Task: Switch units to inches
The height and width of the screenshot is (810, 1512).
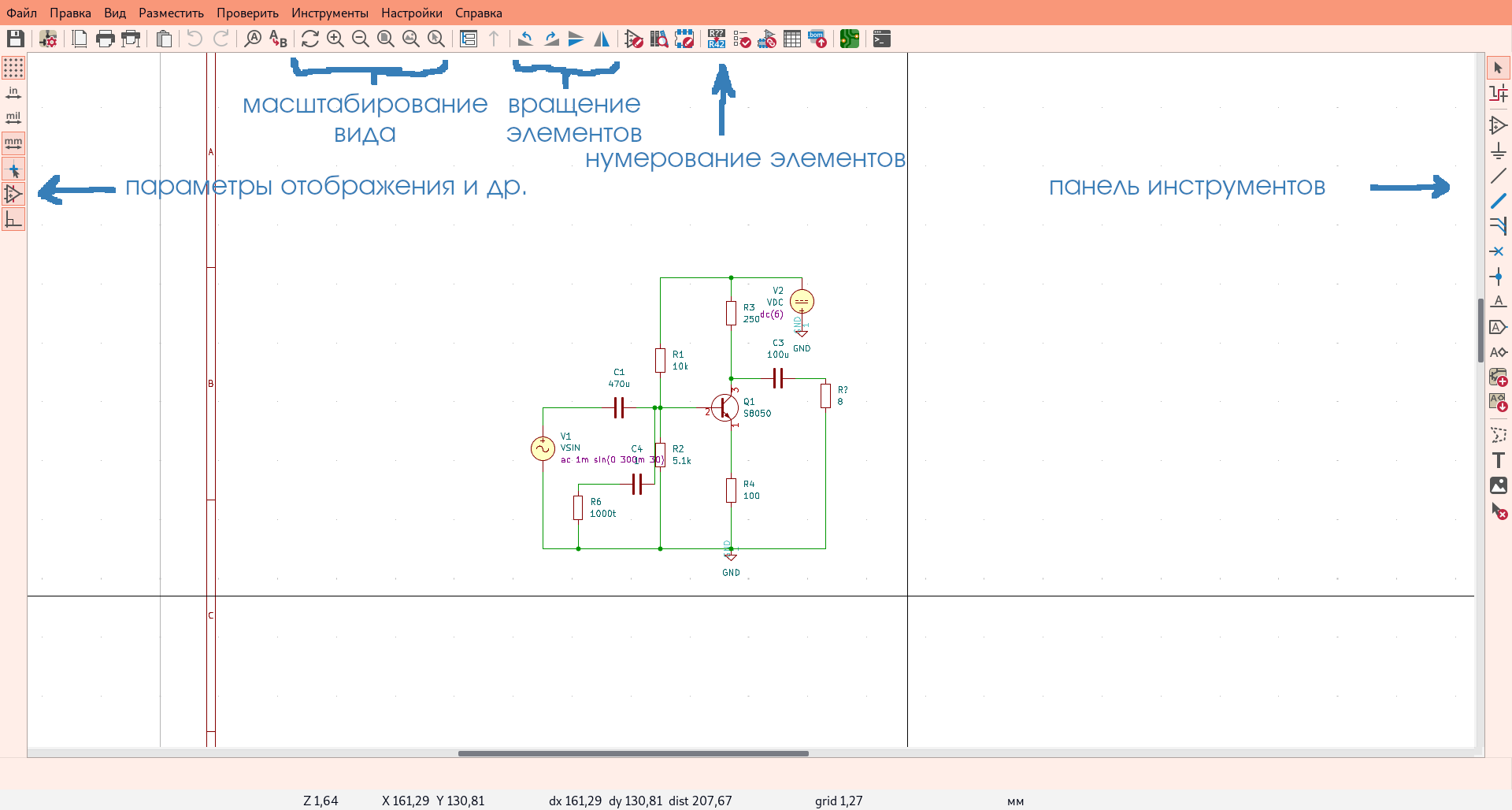Action: coord(13,93)
